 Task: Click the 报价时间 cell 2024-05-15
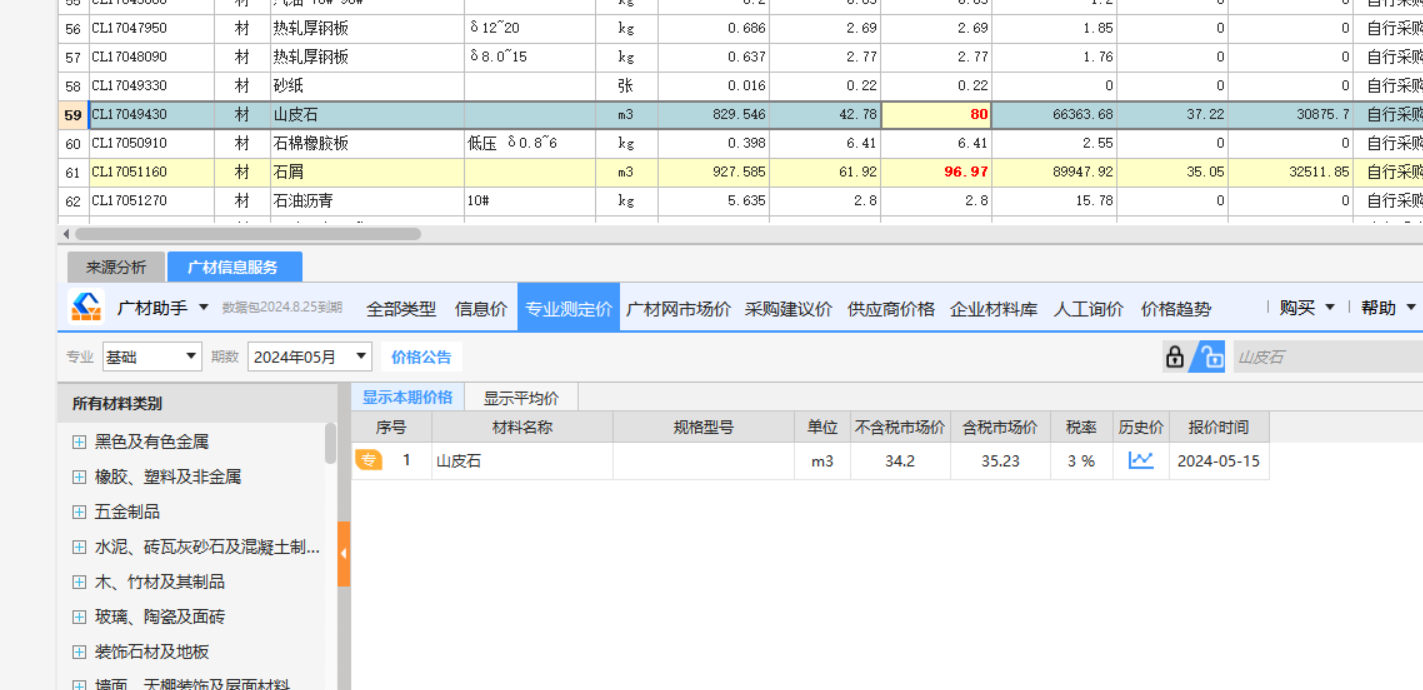click(x=1219, y=461)
